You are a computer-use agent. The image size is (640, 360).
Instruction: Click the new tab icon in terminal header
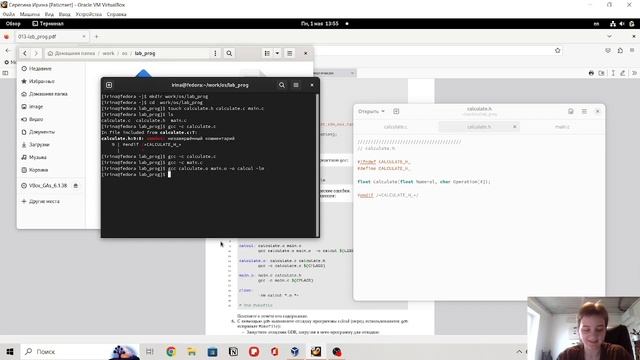[109, 85]
